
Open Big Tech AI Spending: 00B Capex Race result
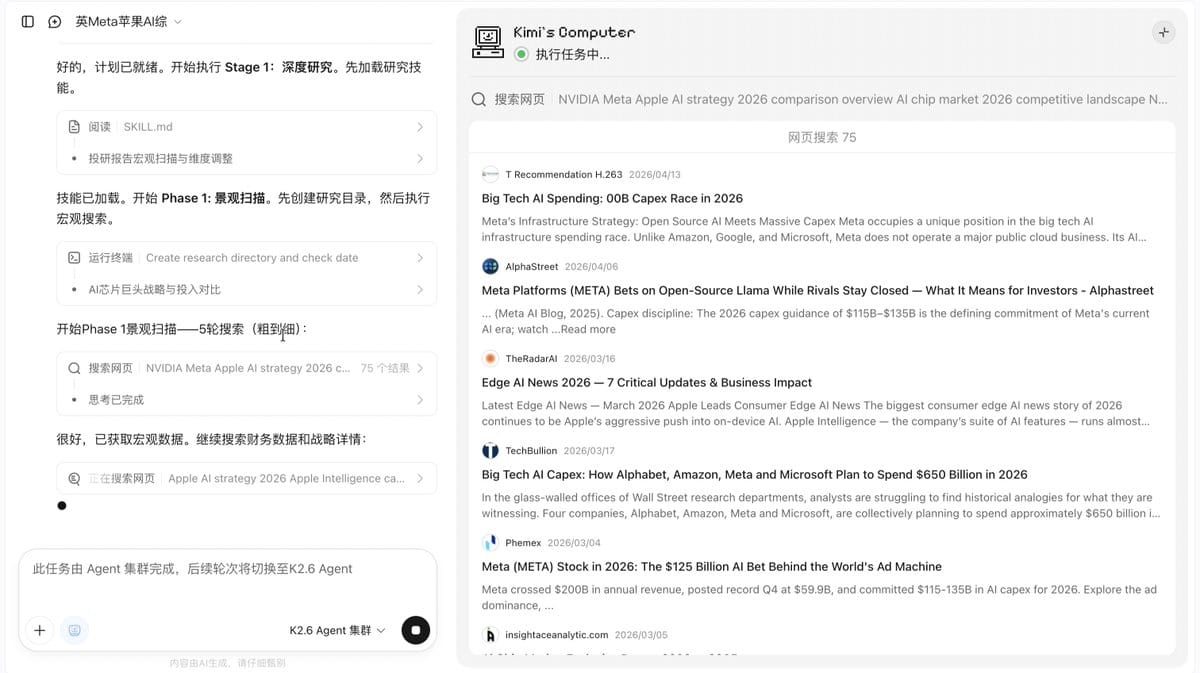(612, 198)
